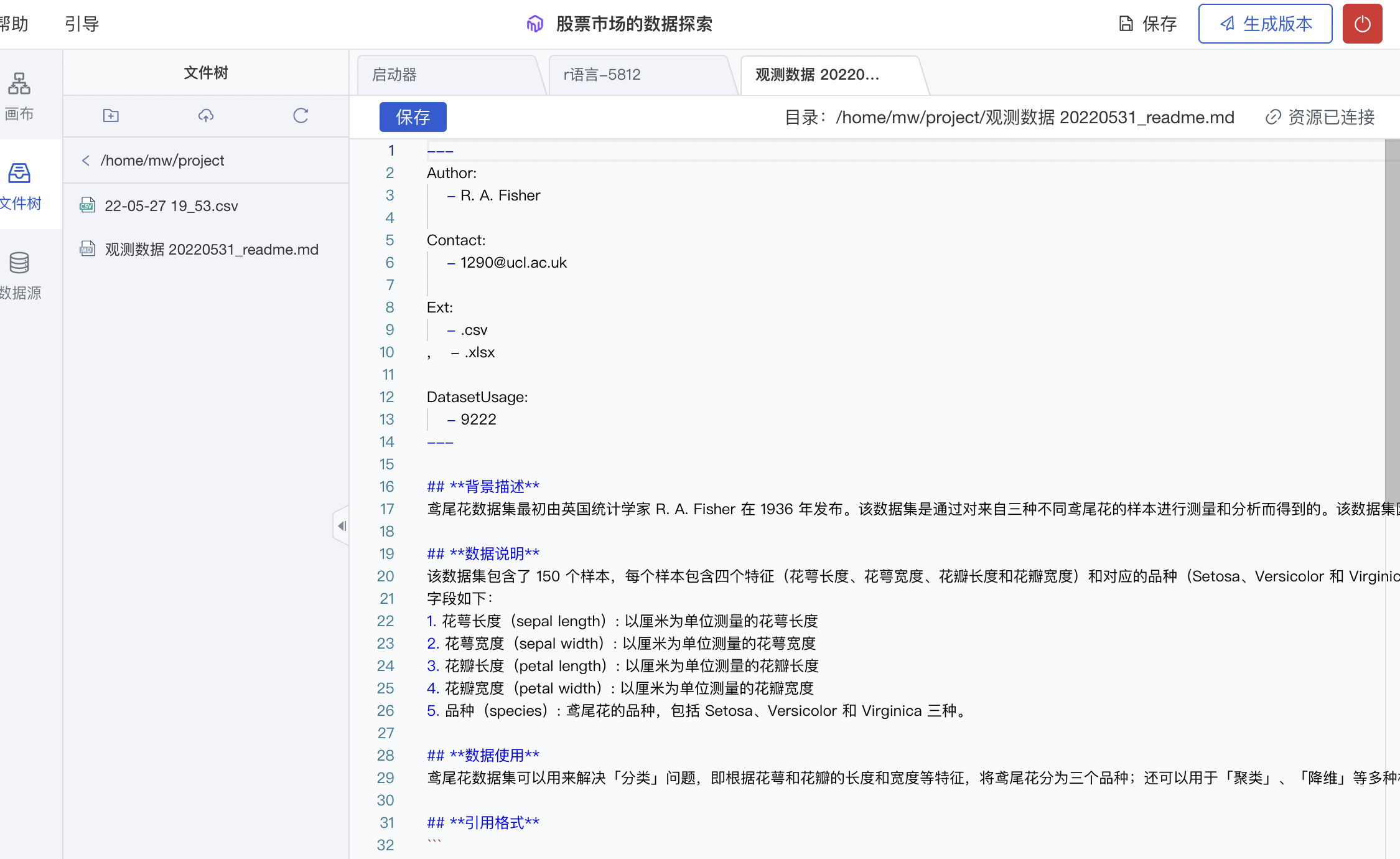Viewport: 1400px width, 859px height.
Task: Click the app logo beside project title
Action: [x=534, y=24]
